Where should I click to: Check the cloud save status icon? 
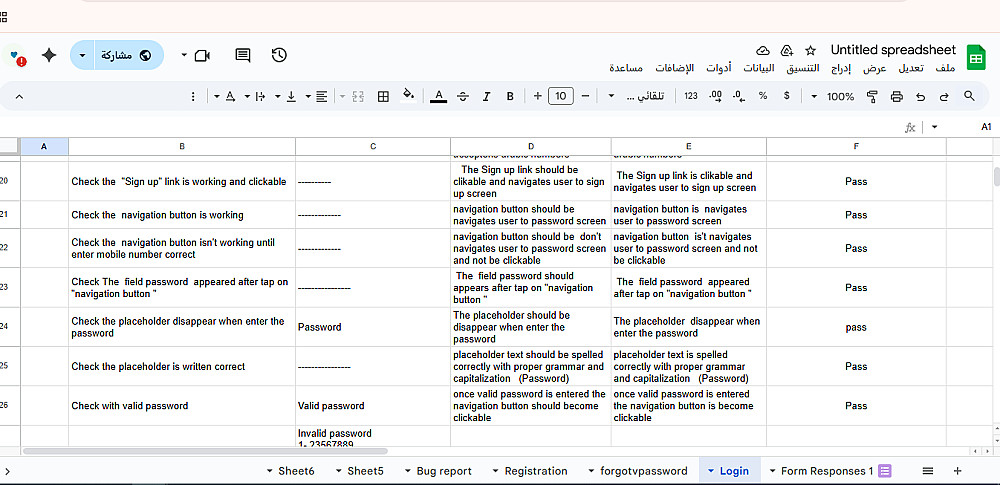[x=763, y=50]
